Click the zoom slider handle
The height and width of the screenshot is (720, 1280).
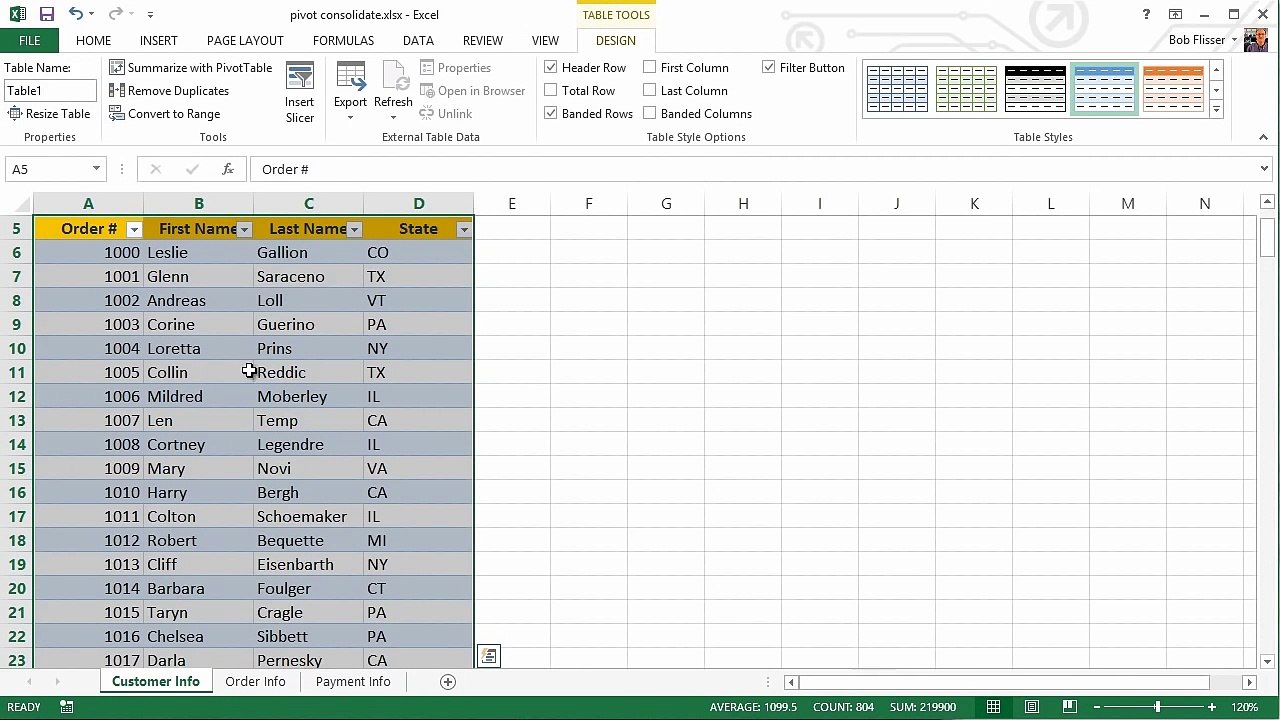[x=1157, y=707]
